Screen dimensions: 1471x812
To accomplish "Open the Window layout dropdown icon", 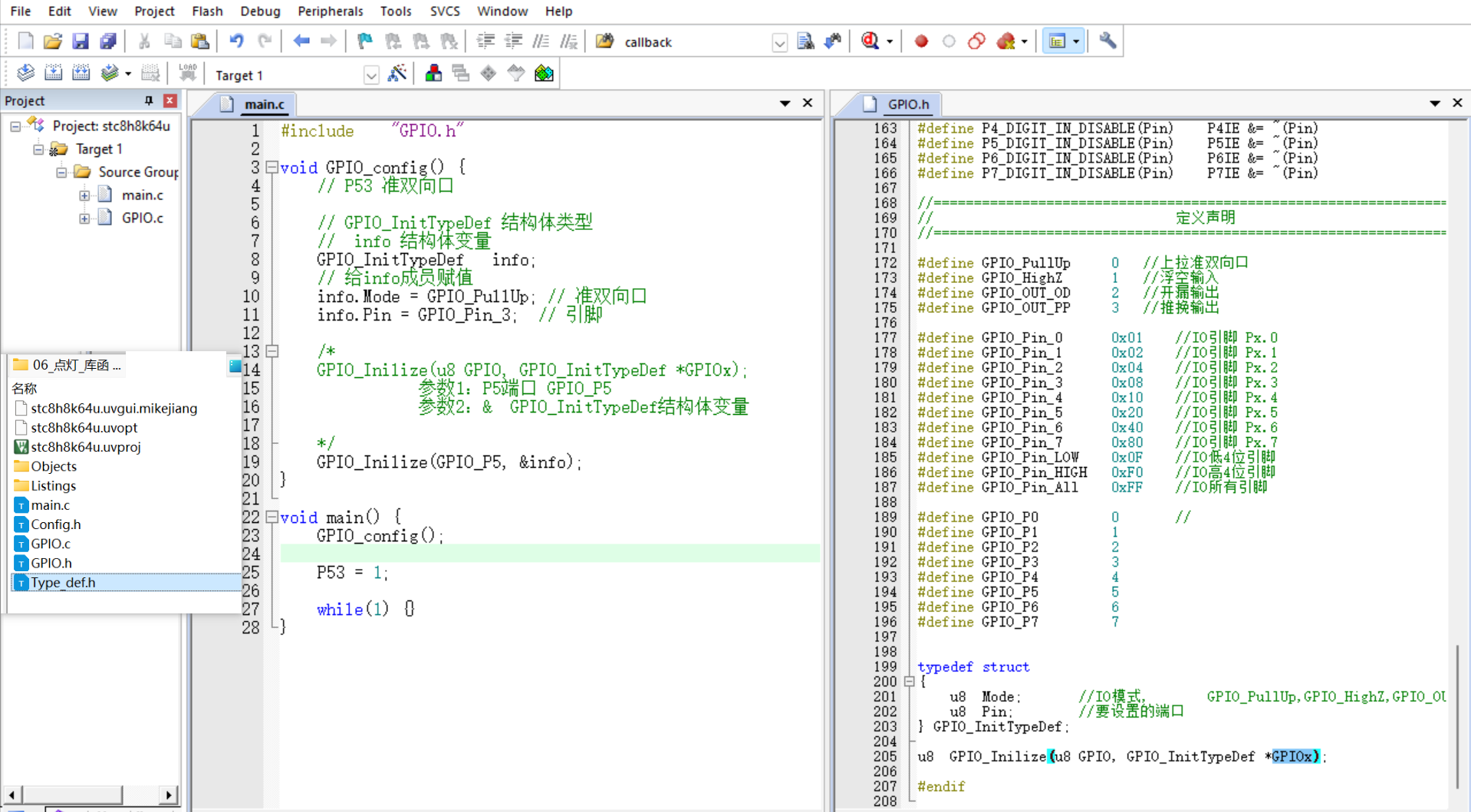I will [x=1062, y=41].
